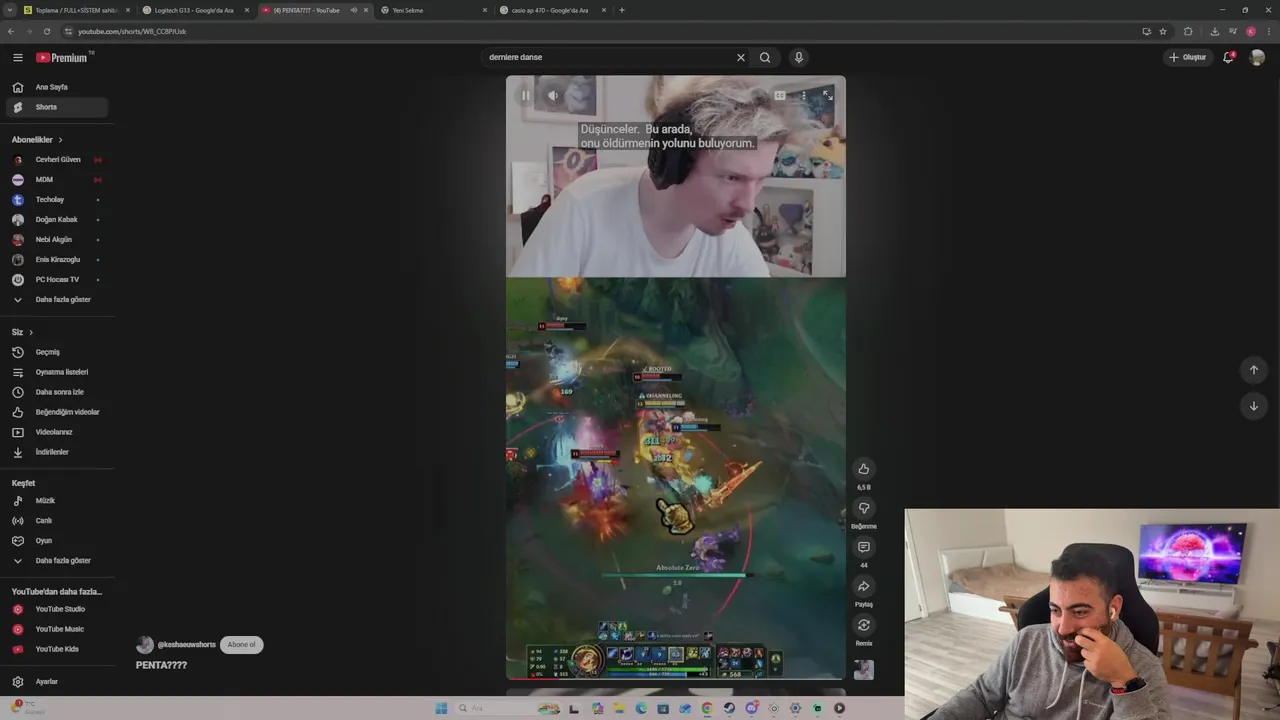Like this Short with thumbs up

pos(864,469)
